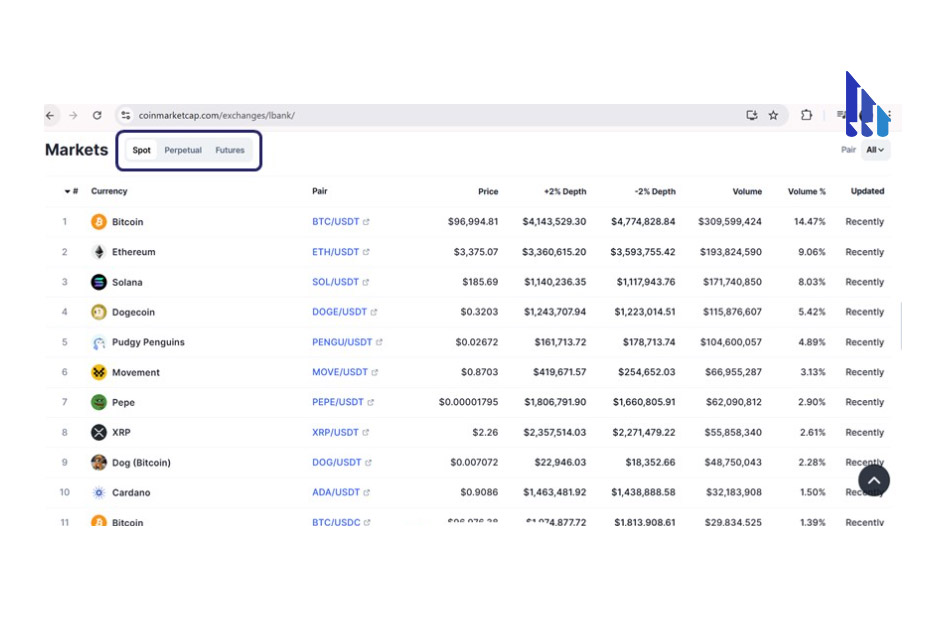Image resolution: width=946 pixels, height=630 pixels.
Task: Click external link icon beside ADA/USDT
Action: 366,492
